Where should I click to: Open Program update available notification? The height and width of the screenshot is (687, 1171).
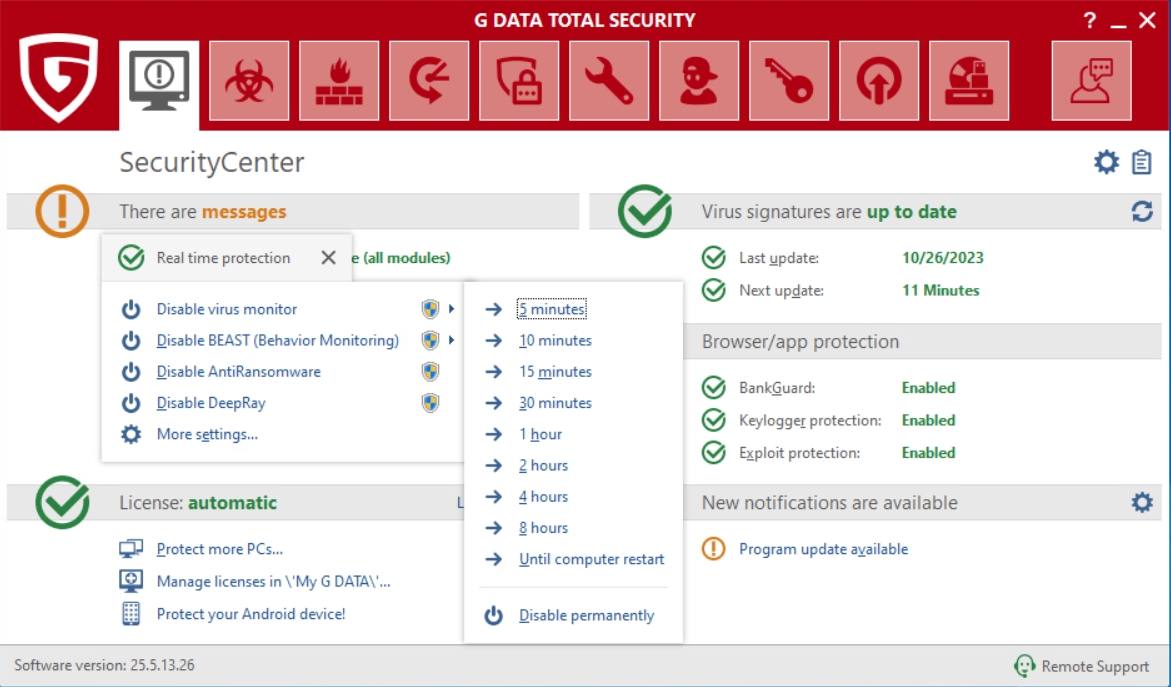tap(823, 550)
